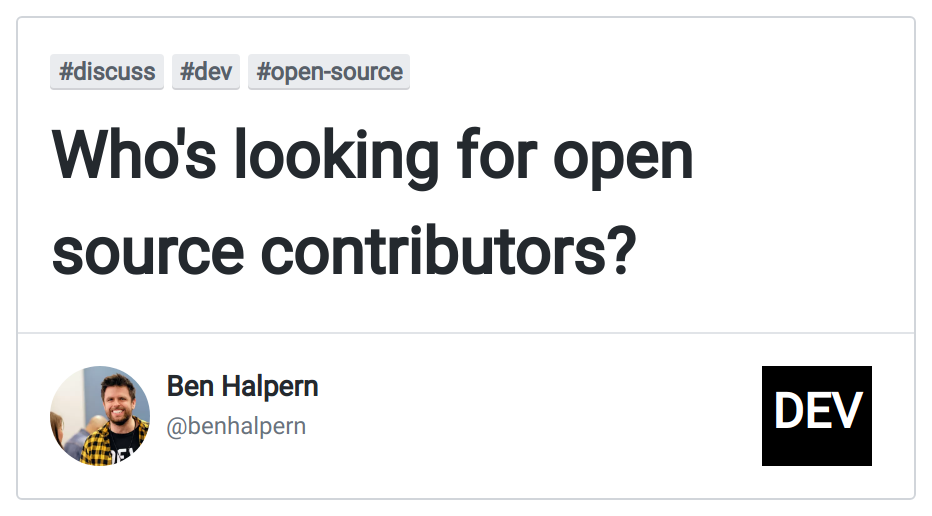Click the DEV logo icon
This screenshot has width=932, height=516.
[x=816, y=415]
